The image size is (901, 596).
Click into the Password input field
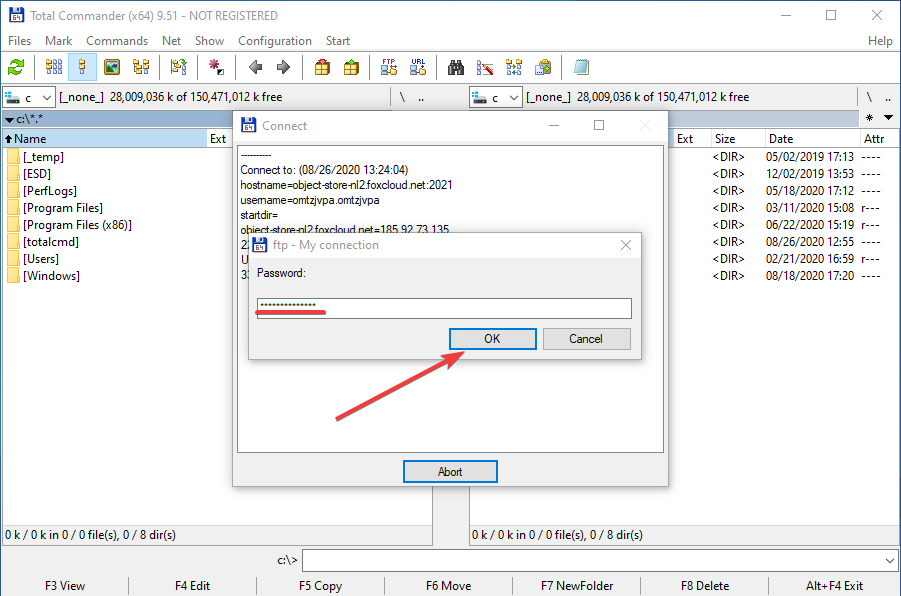click(x=443, y=307)
